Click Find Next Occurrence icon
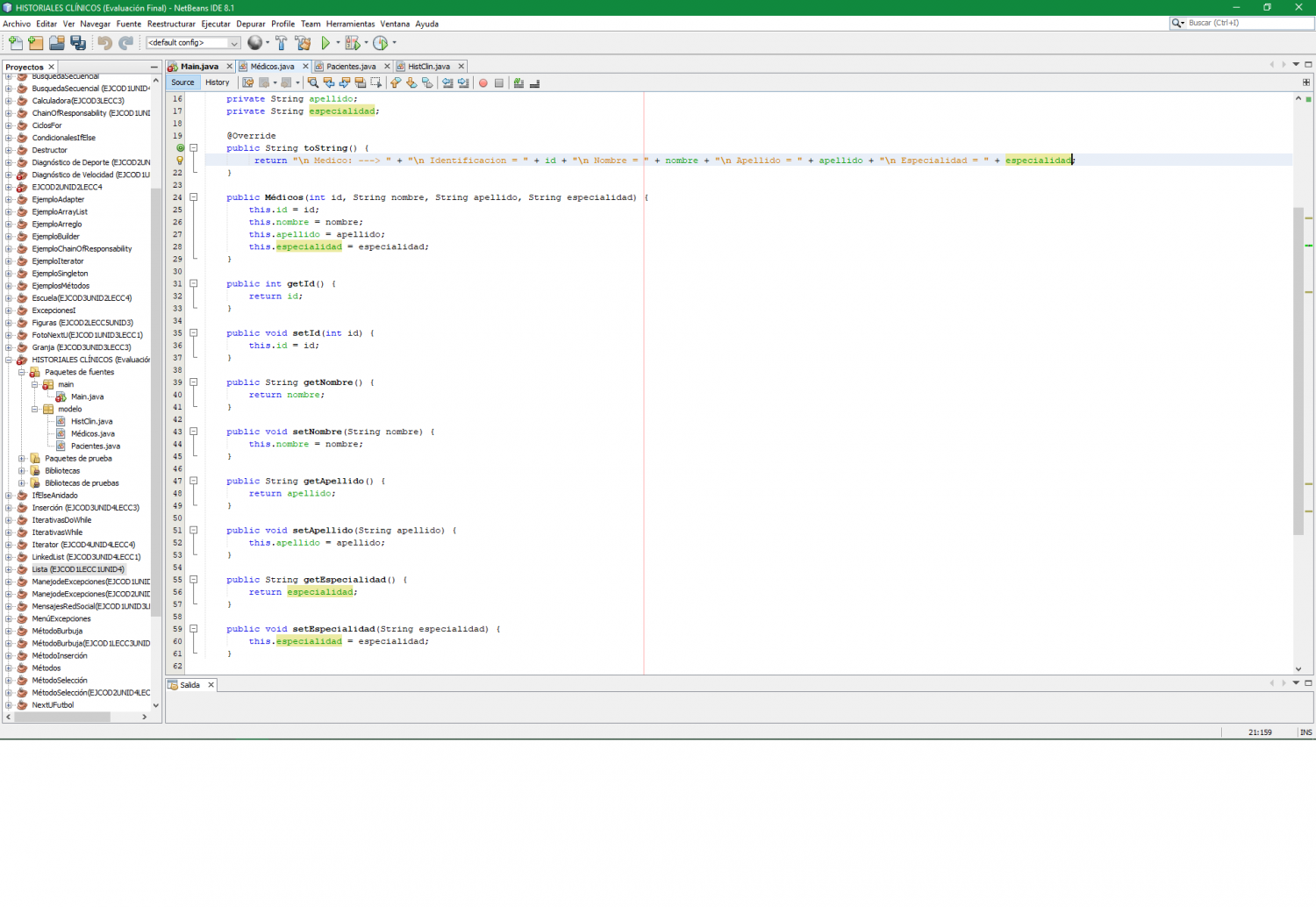Image resolution: width=1316 pixels, height=907 pixels. 345,82
